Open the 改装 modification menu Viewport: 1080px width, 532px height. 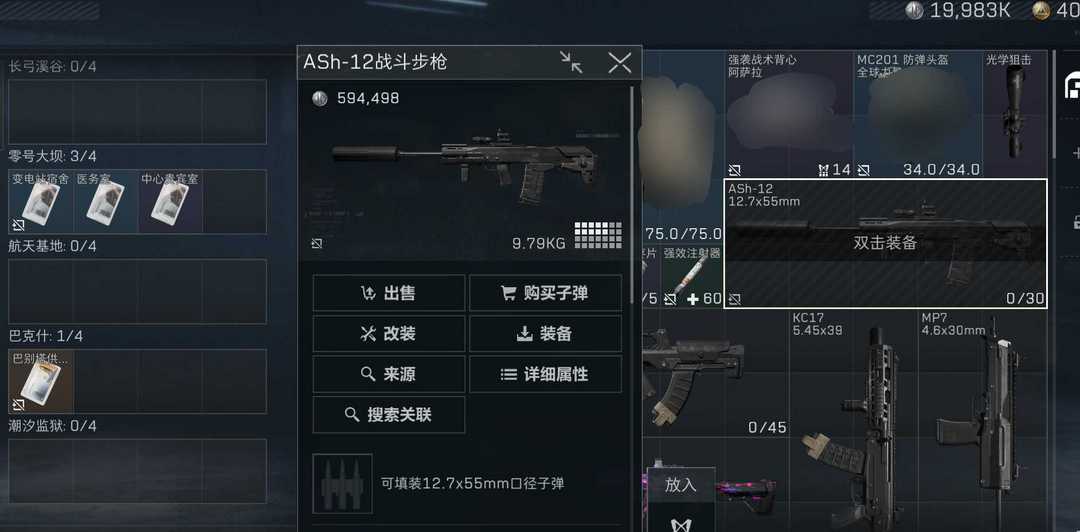388,334
